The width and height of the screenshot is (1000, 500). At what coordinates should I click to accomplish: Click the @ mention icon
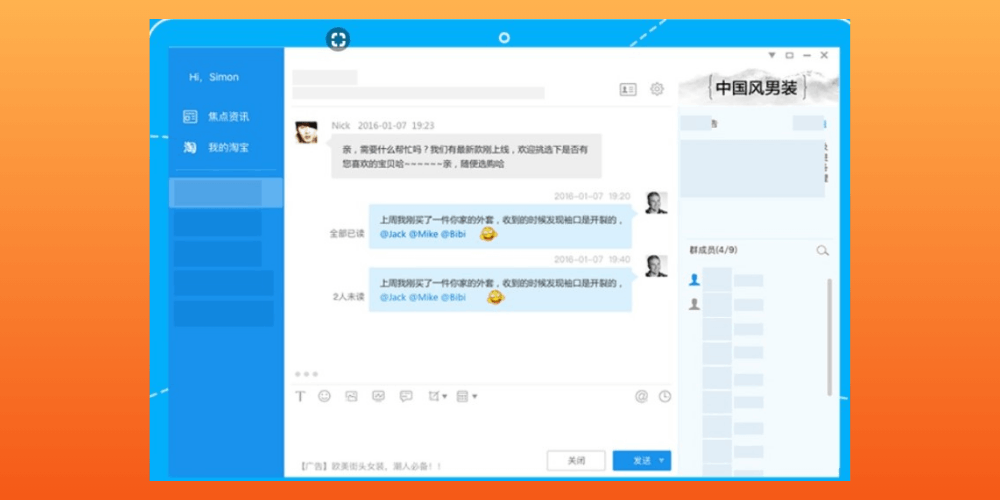click(642, 397)
